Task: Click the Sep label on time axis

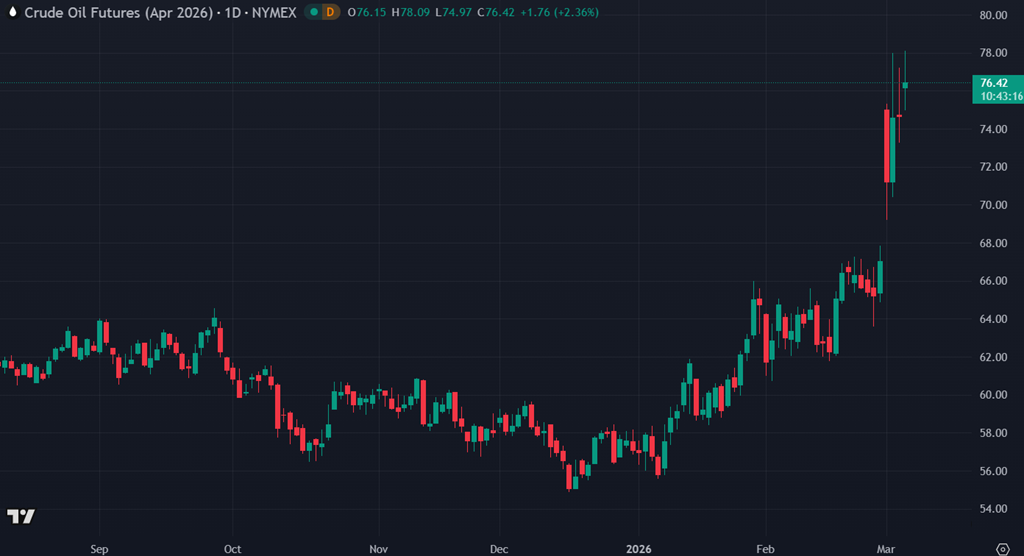Action: (x=98, y=549)
